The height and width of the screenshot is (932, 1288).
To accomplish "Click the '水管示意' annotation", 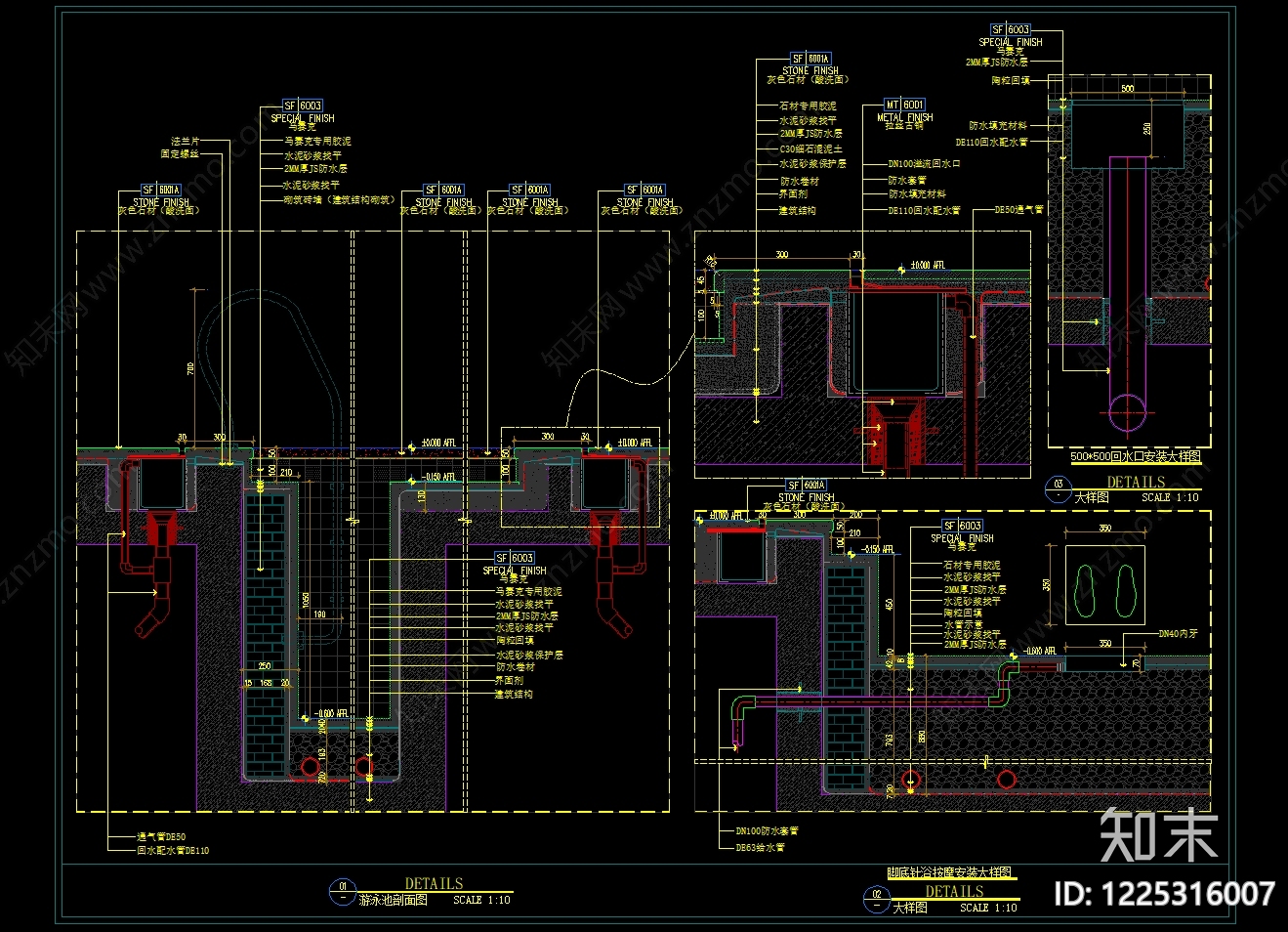I will (963, 624).
